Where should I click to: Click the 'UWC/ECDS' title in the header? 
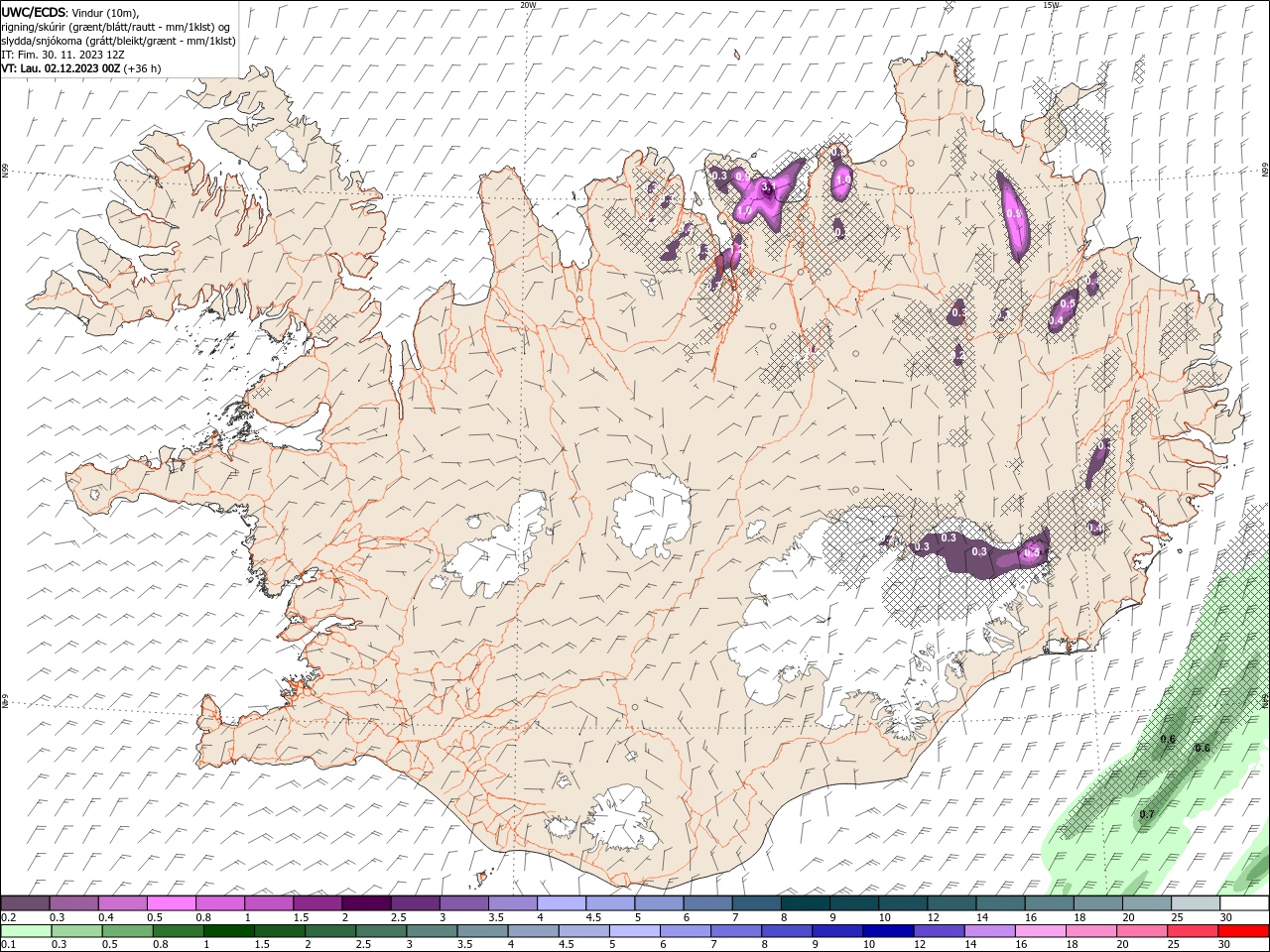pyautogui.click(x=33, y=12)
